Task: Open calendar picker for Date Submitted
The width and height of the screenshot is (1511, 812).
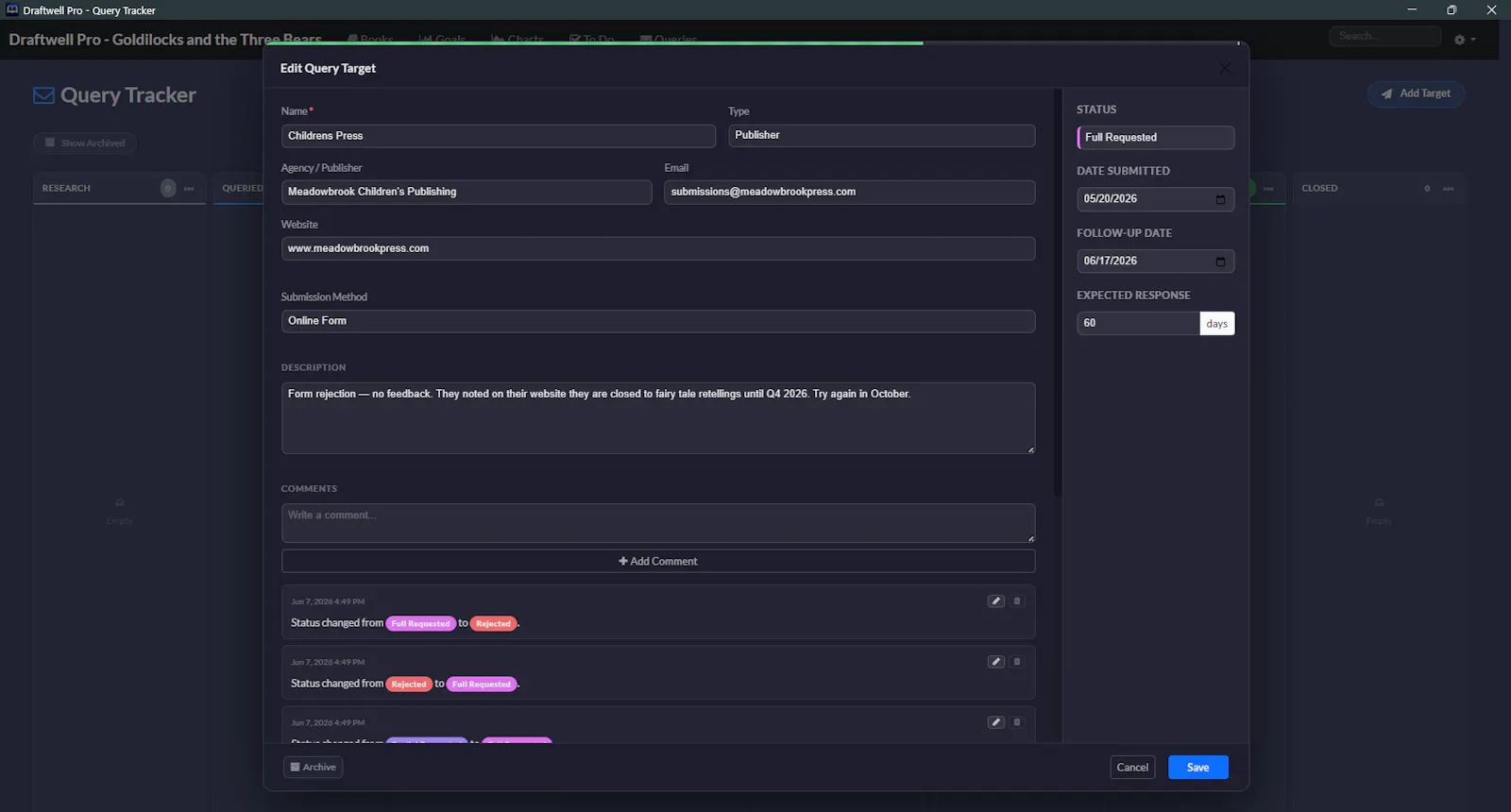Action: tap(1220, 199)
